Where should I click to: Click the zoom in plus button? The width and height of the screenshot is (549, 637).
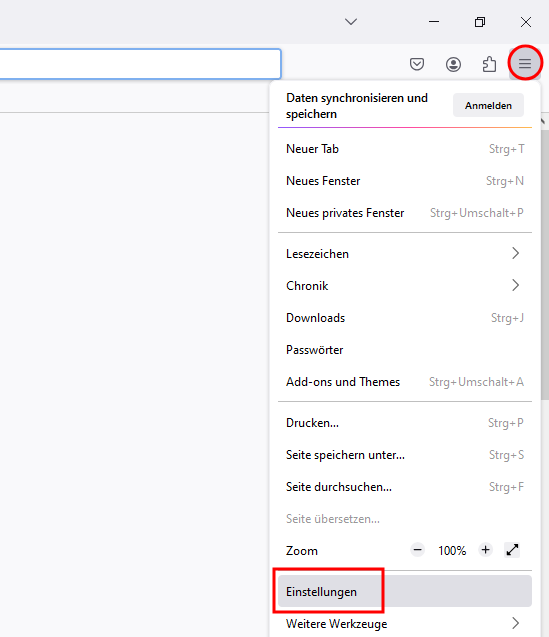pos(485,550)
